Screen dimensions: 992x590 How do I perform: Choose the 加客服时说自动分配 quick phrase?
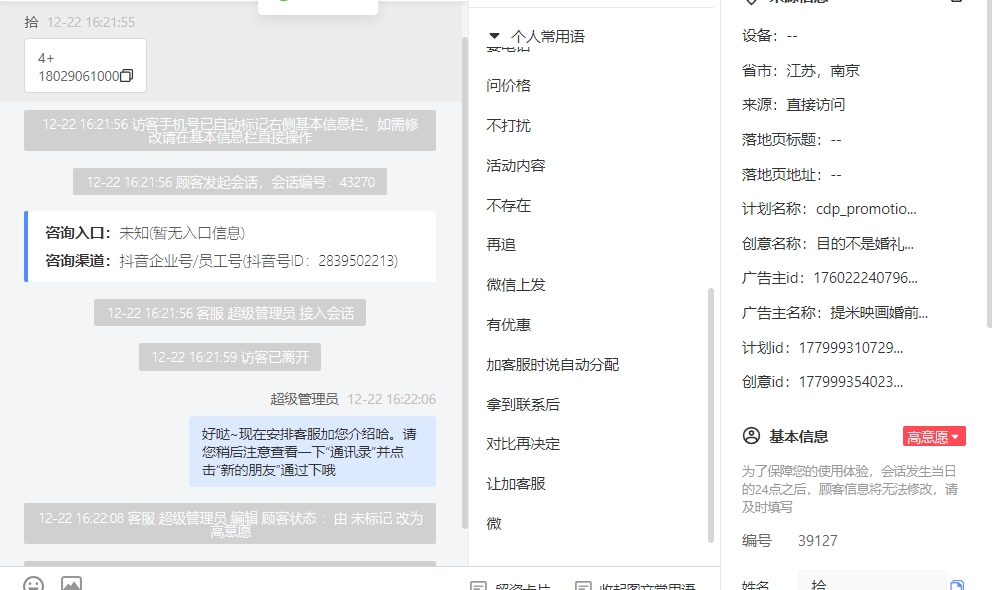pos(552,365)
